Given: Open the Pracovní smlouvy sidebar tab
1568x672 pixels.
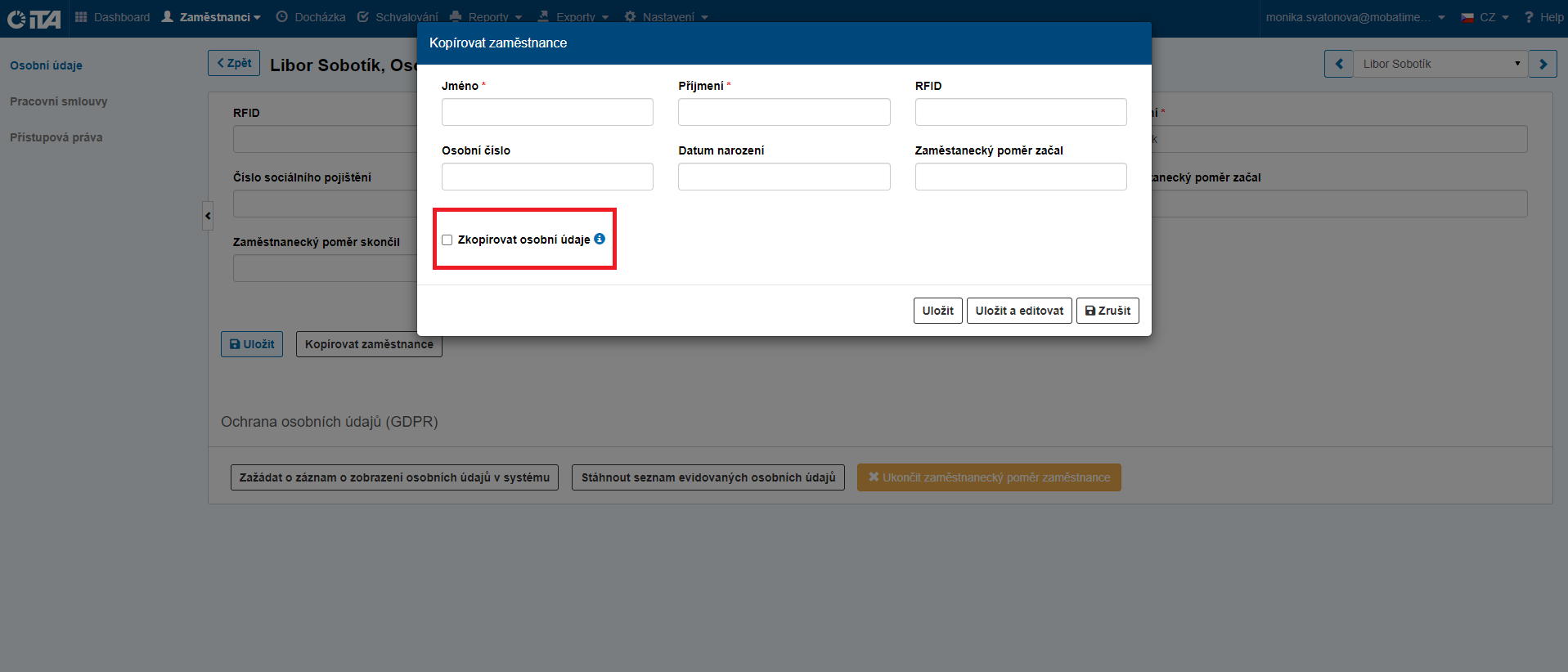Looking at the screenshot, I should 59,101.
